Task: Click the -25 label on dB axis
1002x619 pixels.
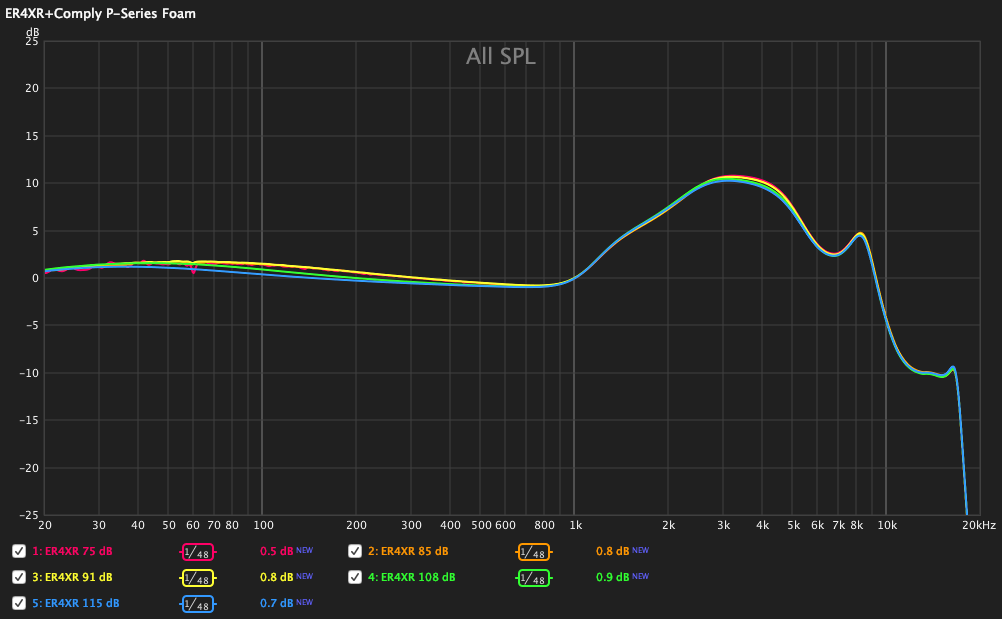Action: [29, 515]
